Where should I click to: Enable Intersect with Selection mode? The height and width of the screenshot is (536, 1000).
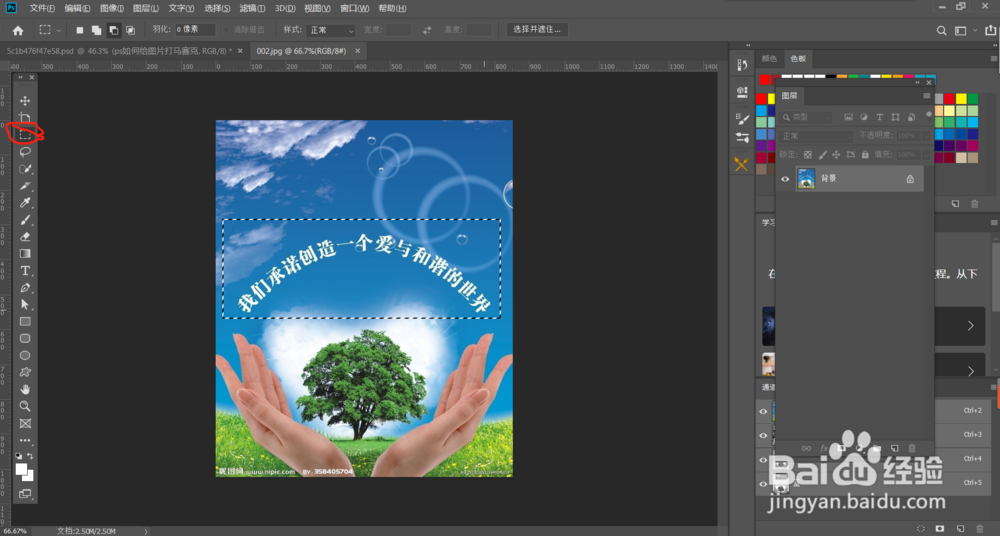click(x=130, y=30)
